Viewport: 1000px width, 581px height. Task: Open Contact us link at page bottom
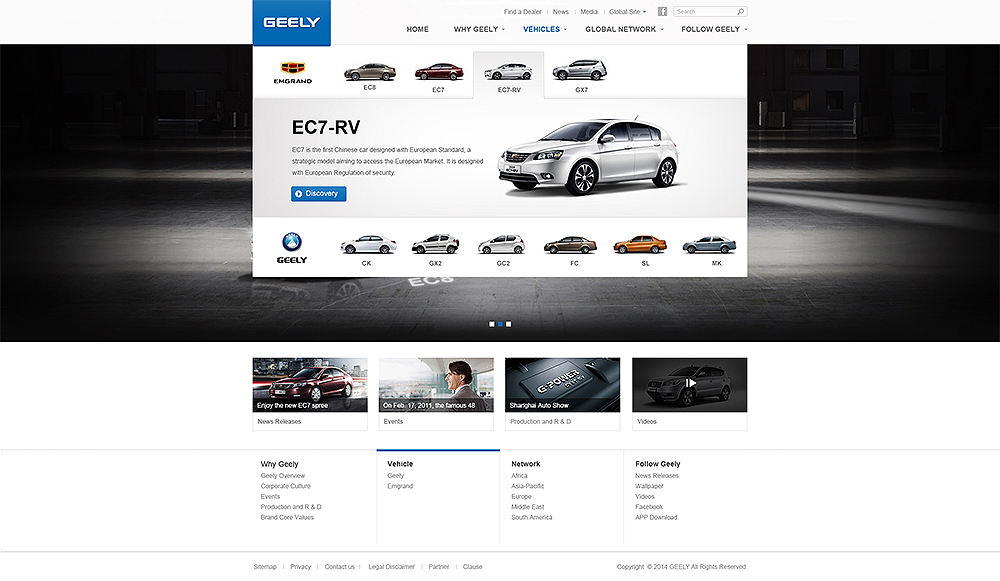pyautogui.click(x=339, y=567)
